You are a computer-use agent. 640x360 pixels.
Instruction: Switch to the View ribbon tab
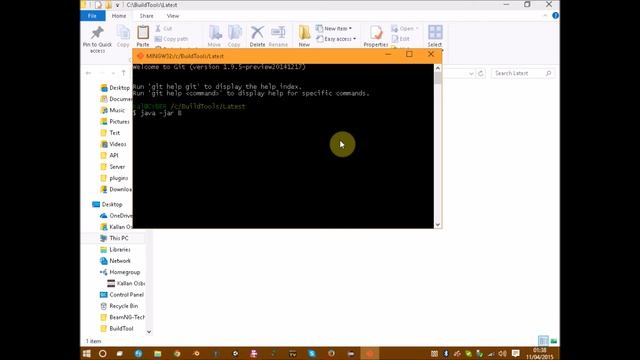tap(173, 16)
